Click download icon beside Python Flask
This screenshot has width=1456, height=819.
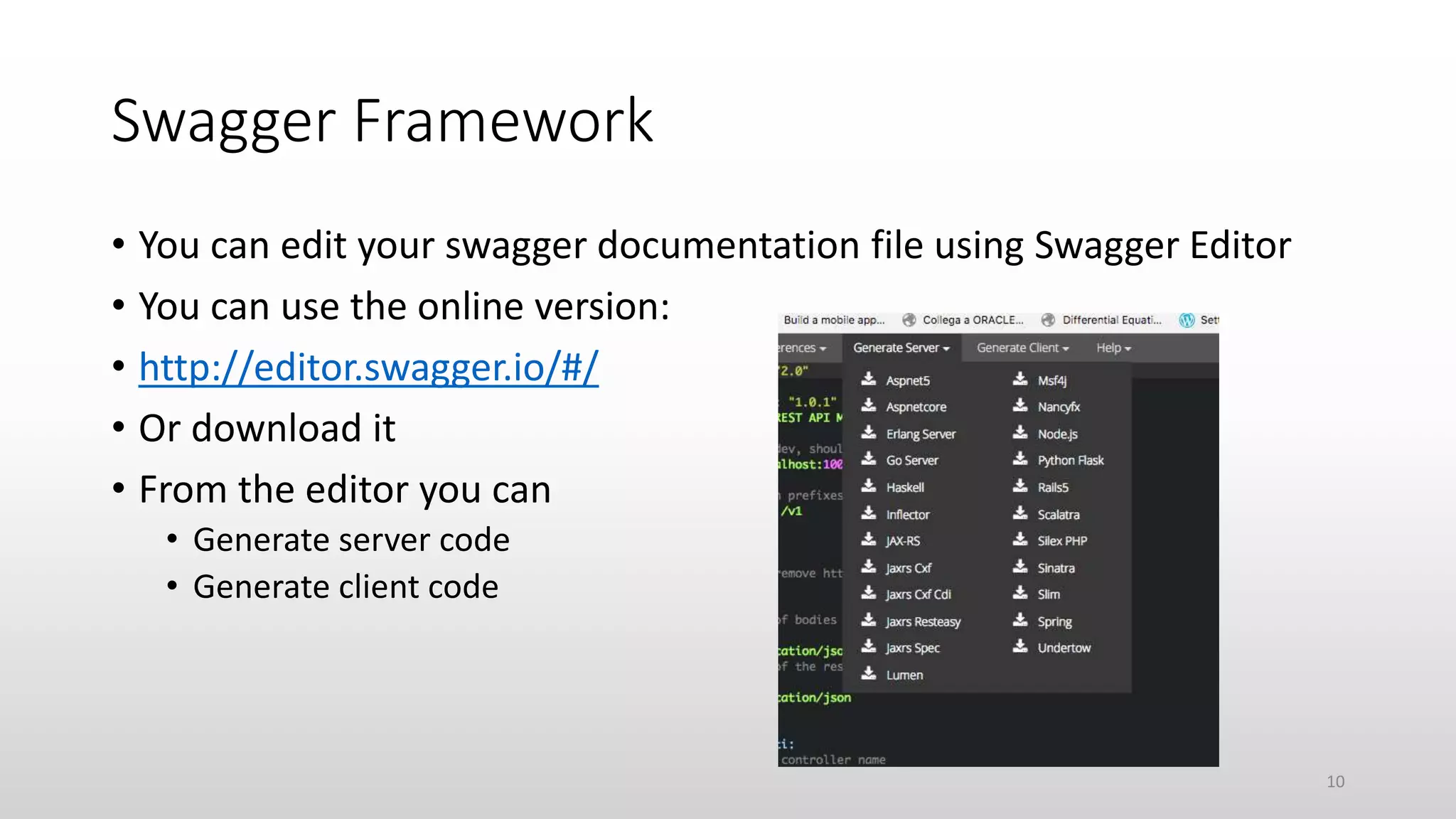(1020, 459)
